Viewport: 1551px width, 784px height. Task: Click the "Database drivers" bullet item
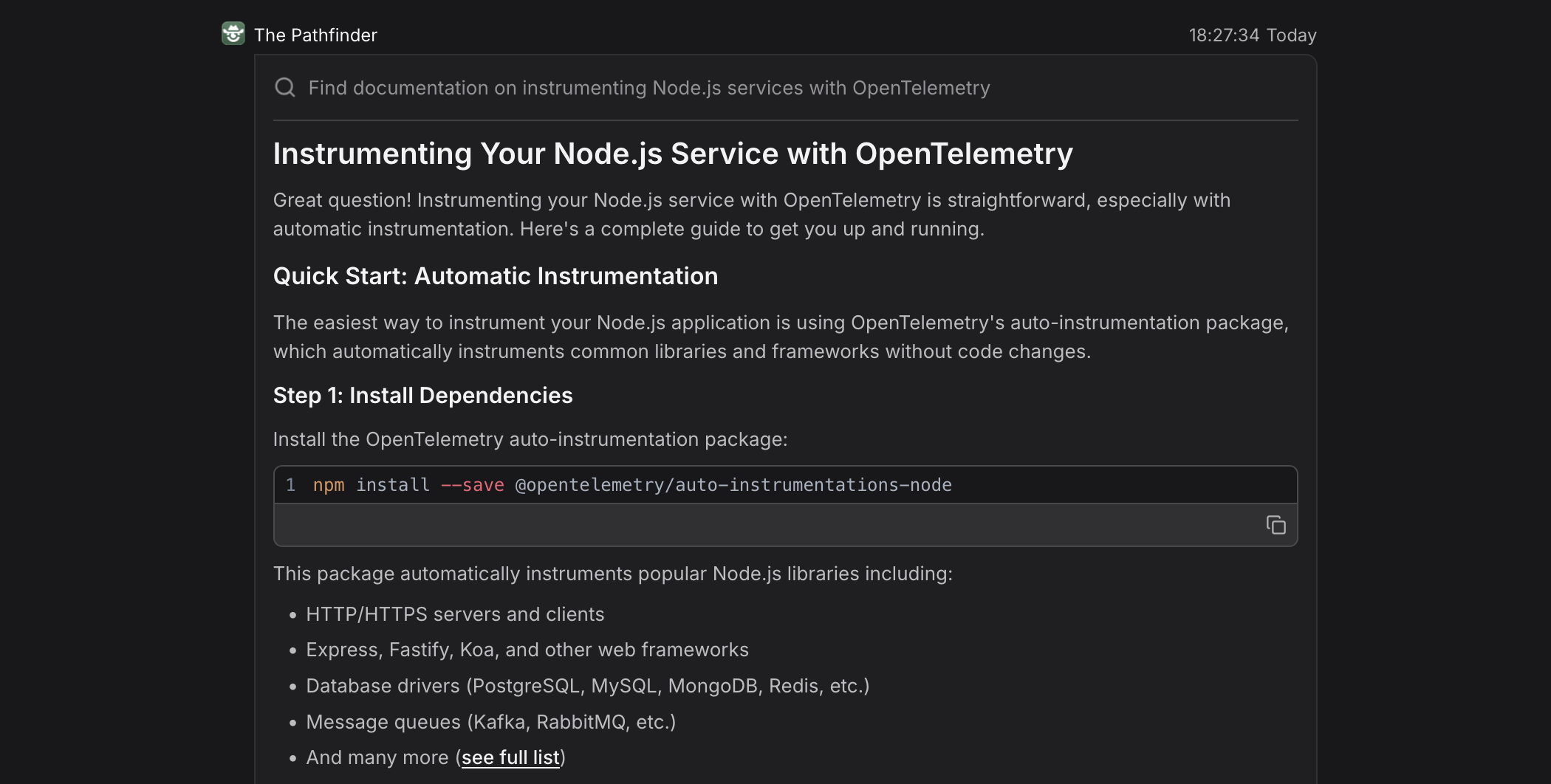pos(588,686)
